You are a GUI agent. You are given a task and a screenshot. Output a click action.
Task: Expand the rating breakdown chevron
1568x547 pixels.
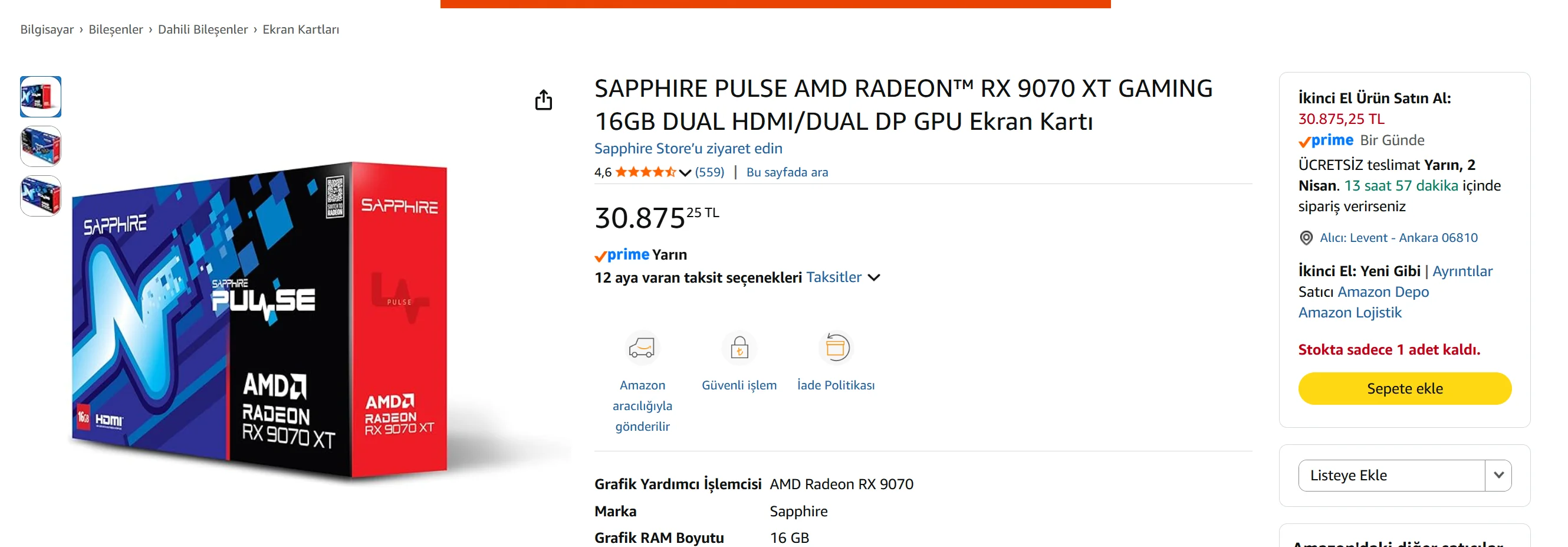pyautogui.click(x=685, y=173)
